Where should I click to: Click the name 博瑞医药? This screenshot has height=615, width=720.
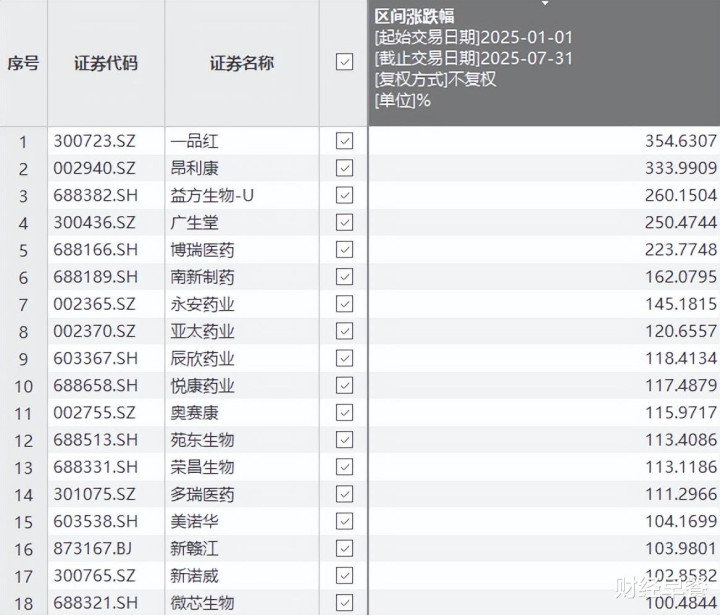[x=202, y=250]
